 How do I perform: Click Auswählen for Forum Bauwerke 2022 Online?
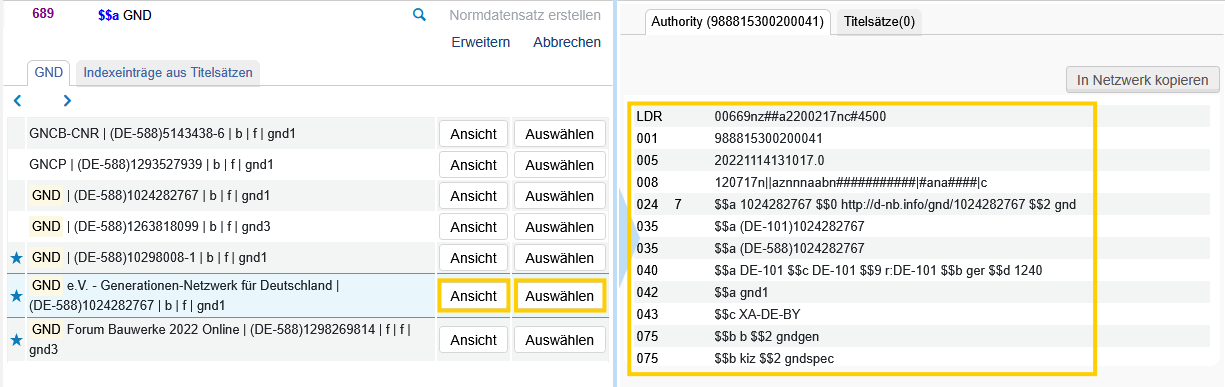click(x=560, y=340)
